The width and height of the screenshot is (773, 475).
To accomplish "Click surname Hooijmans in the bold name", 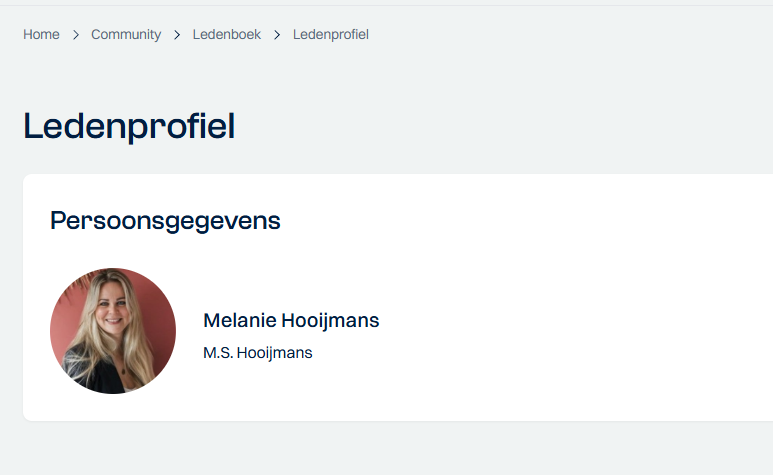I will pyautogui.click(x=330, y=320).
